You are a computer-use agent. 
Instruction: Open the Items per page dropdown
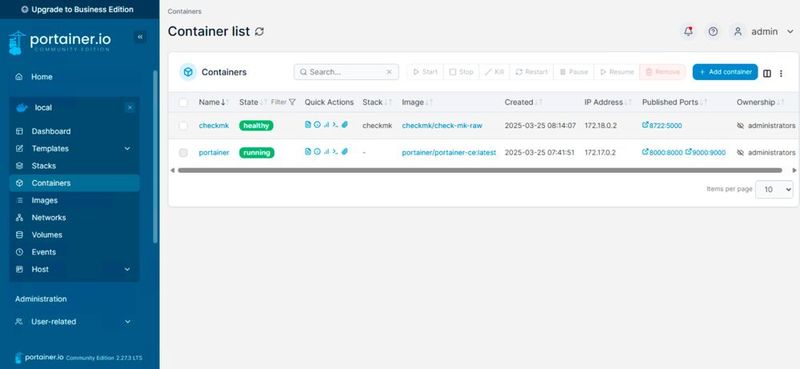tap(774, 189)
